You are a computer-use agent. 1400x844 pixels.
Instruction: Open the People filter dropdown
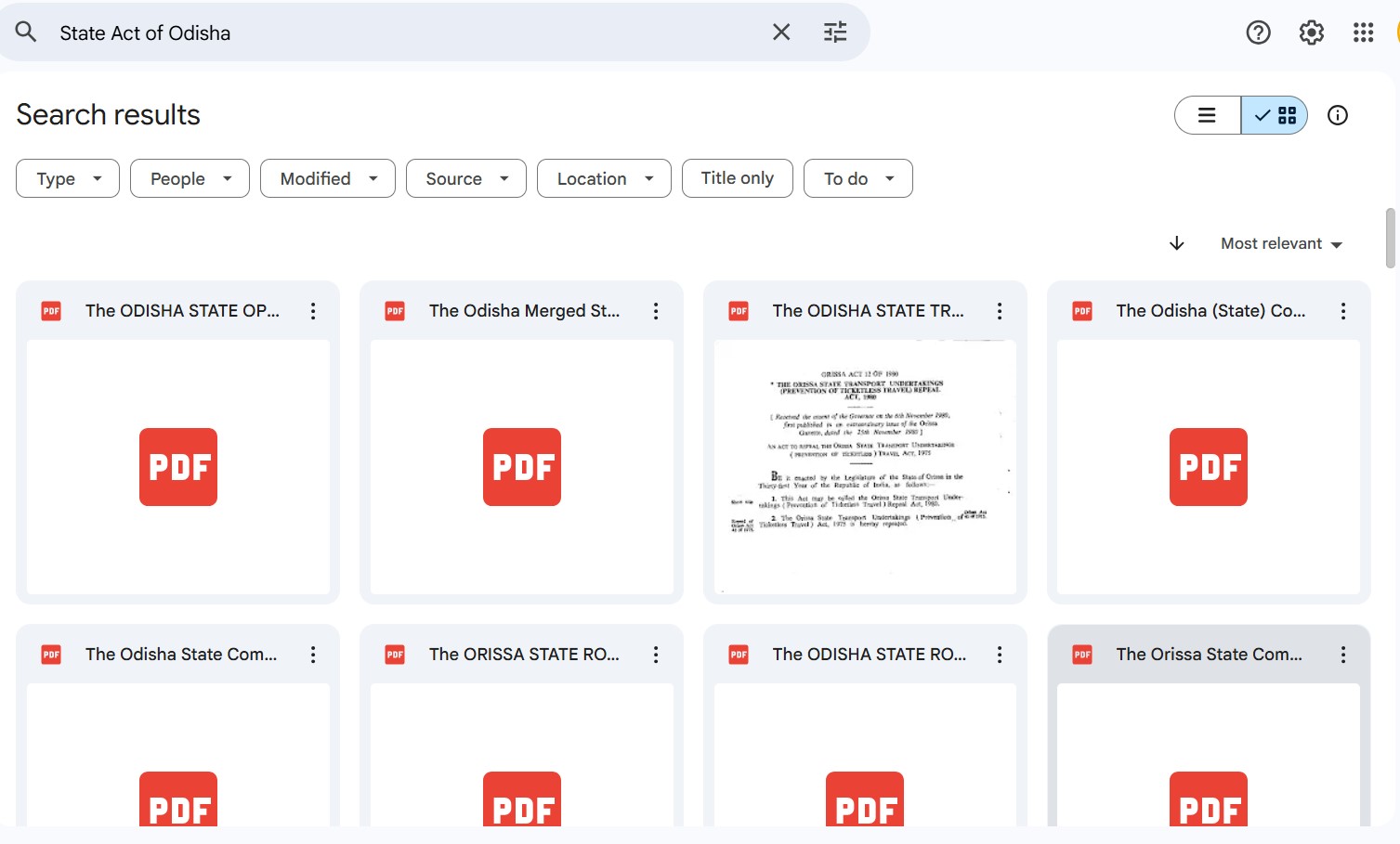point(190,178)
